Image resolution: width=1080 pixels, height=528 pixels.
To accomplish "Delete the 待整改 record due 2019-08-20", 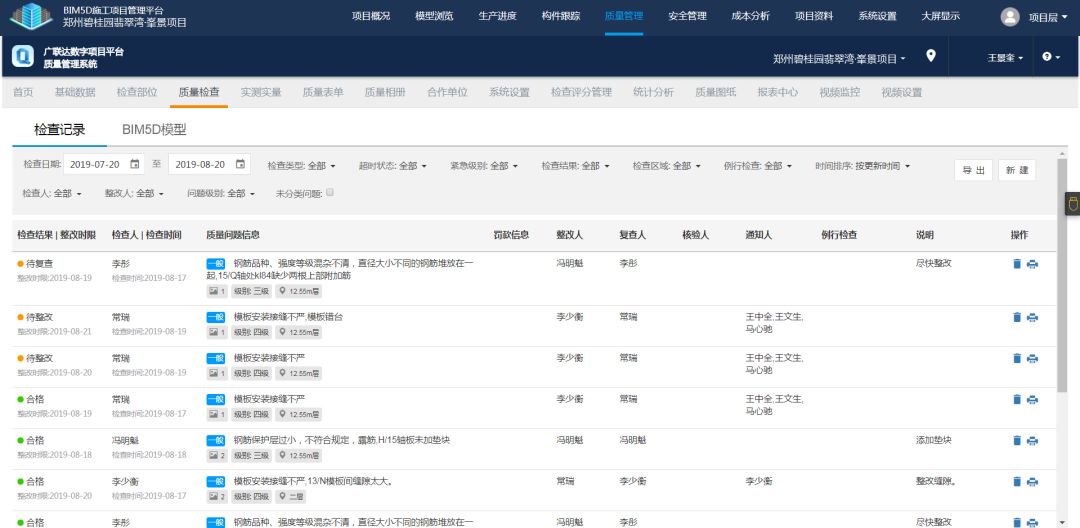I will 1017,359.
